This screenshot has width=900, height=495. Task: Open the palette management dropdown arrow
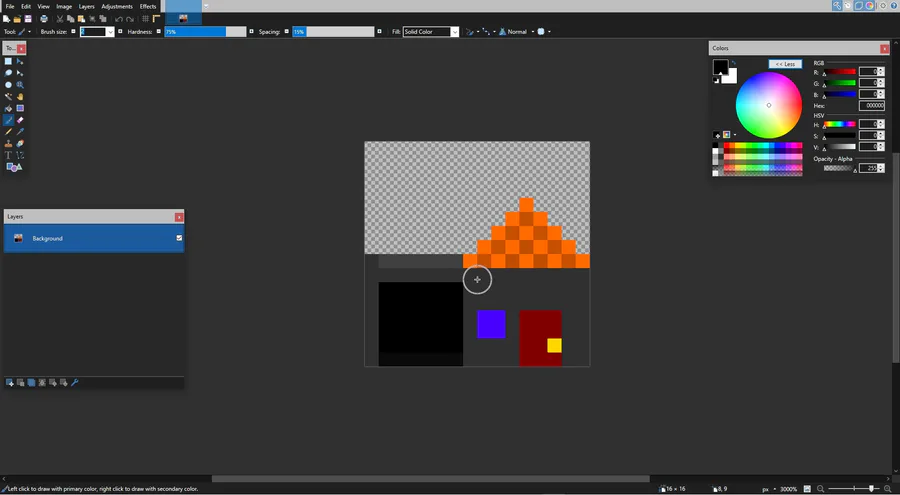(735, 135)
